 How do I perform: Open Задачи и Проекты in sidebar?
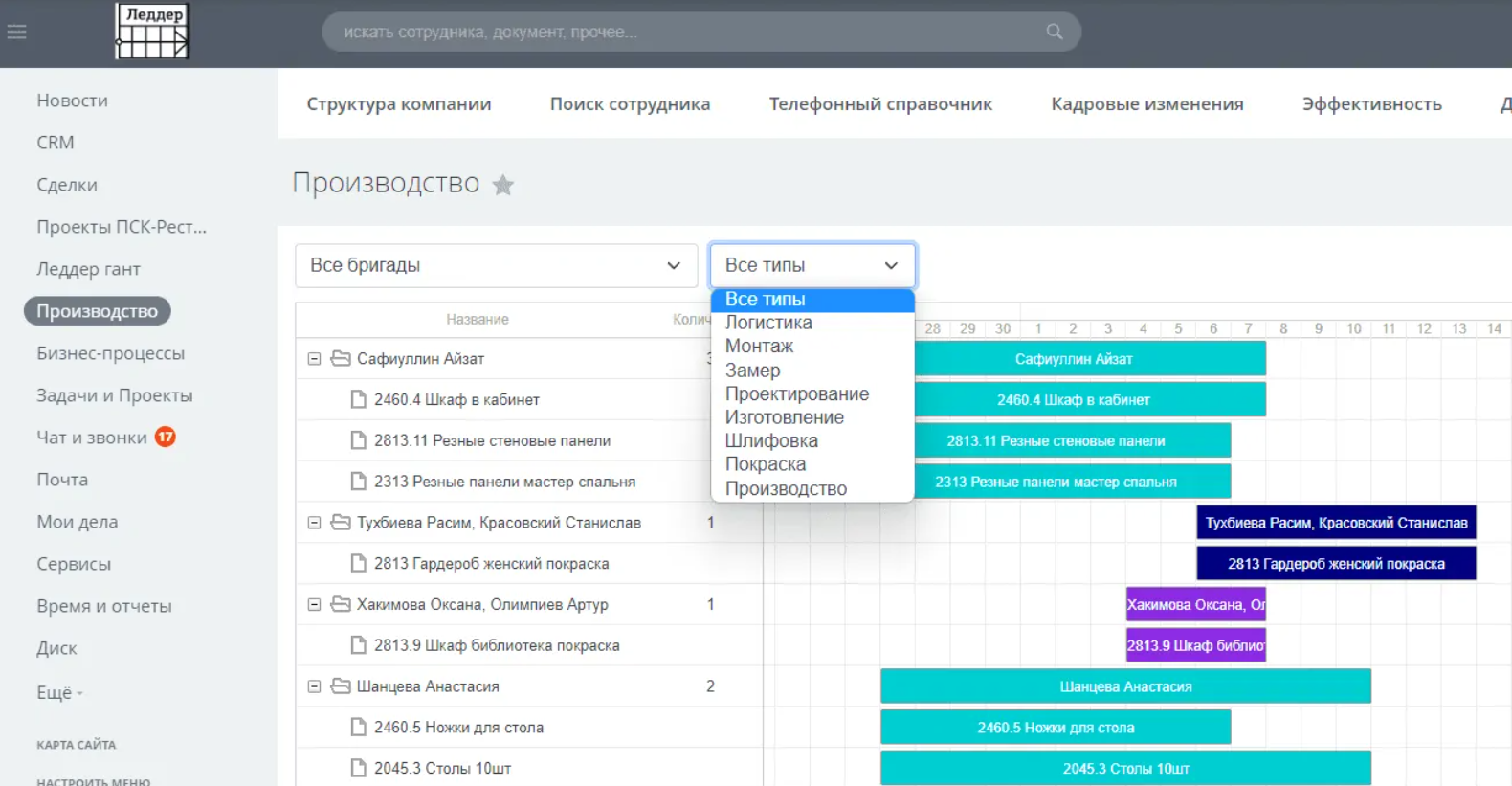pyautogui.click(x=115, y=395)
